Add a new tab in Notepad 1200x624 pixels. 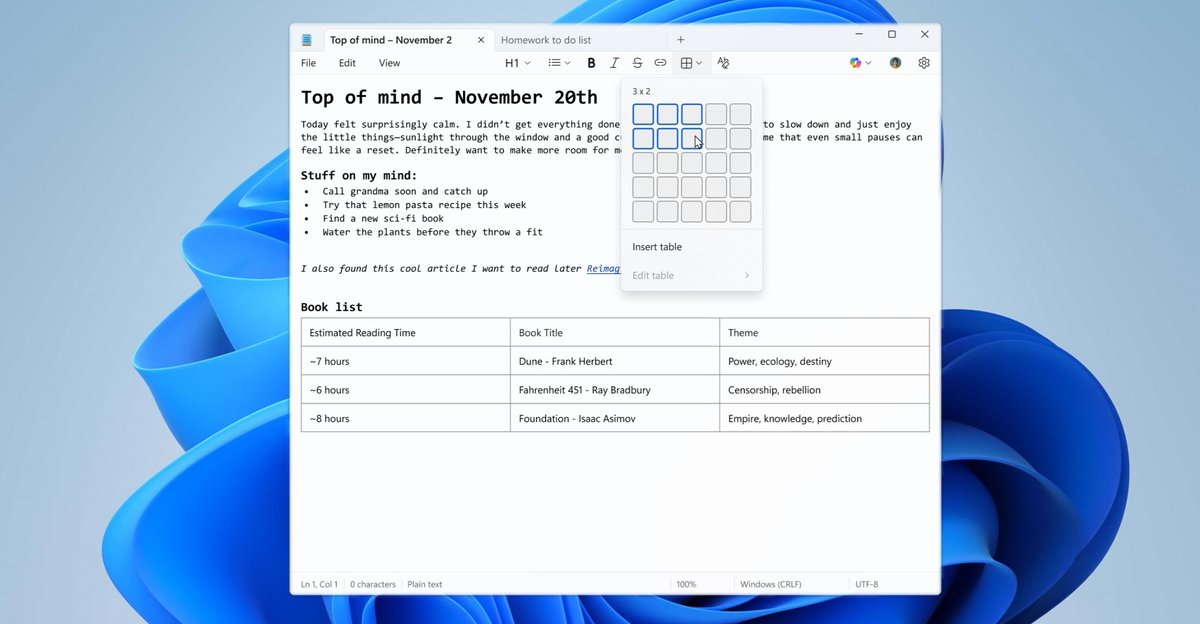(681, 39)
